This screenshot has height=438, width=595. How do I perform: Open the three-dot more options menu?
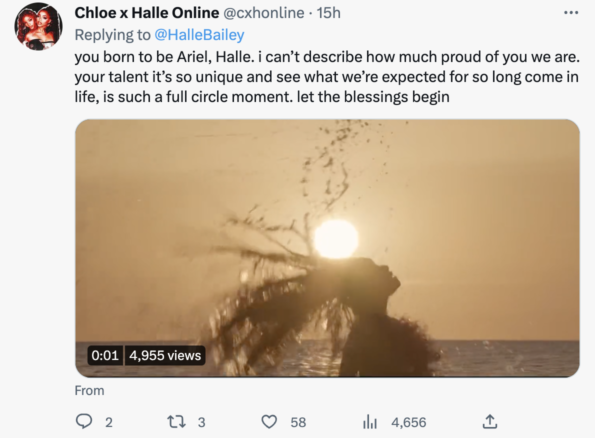tap(571, 13)
